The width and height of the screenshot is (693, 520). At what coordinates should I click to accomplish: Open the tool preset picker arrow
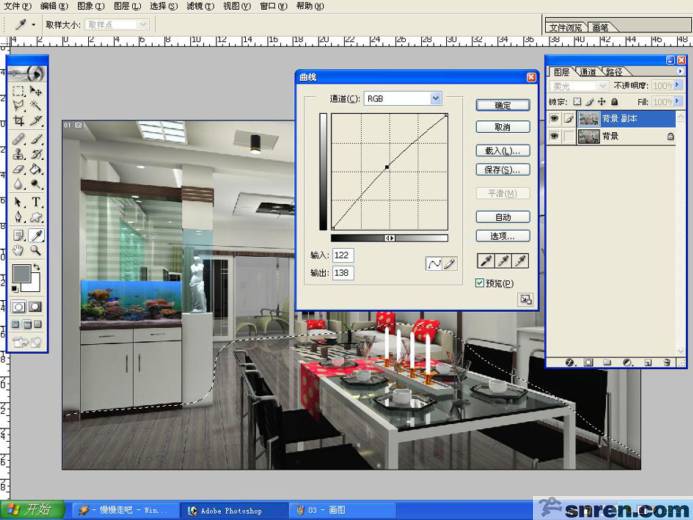(33, 25)
